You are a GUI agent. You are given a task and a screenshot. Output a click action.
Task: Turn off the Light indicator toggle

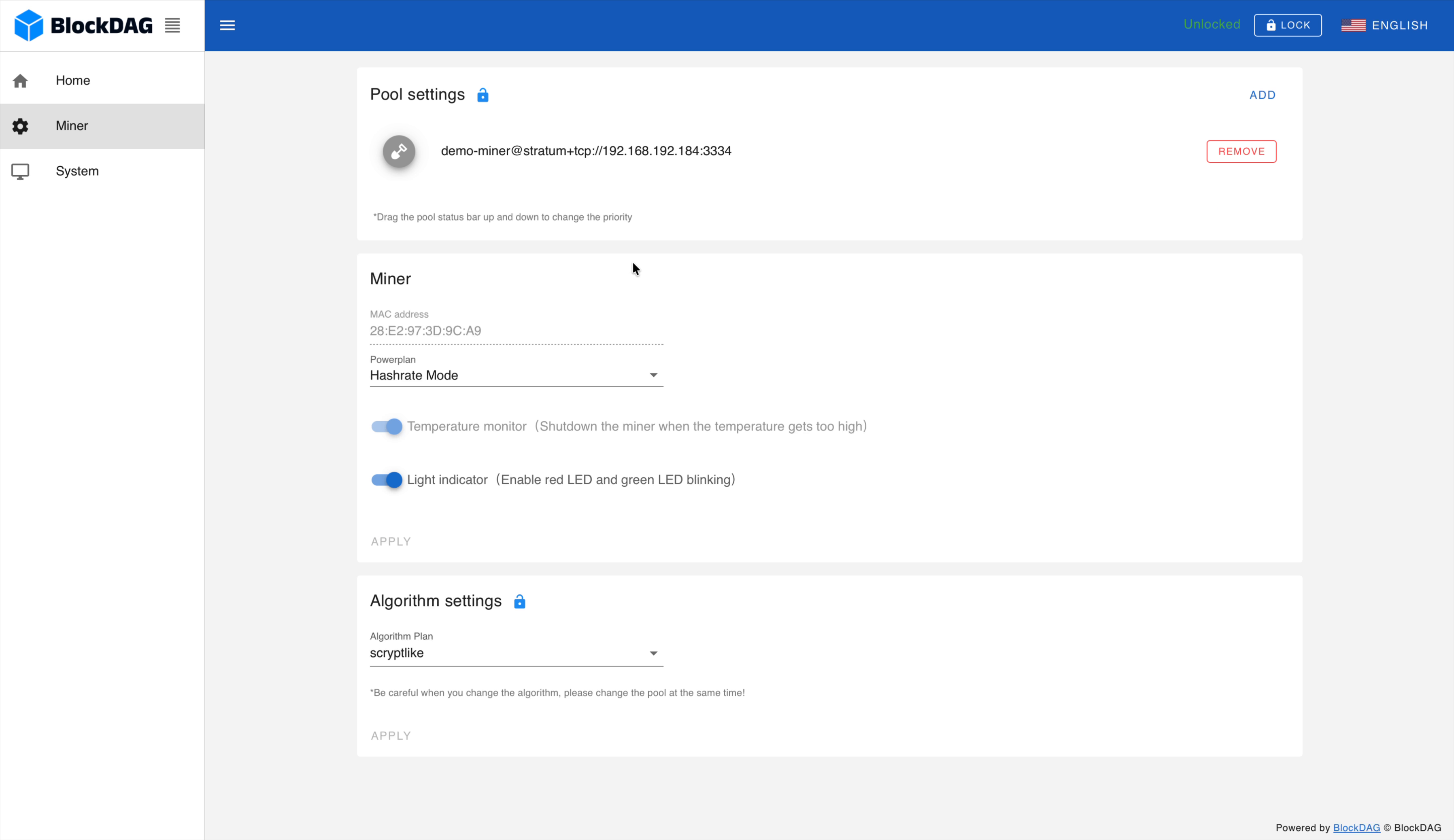pos(385,479)
